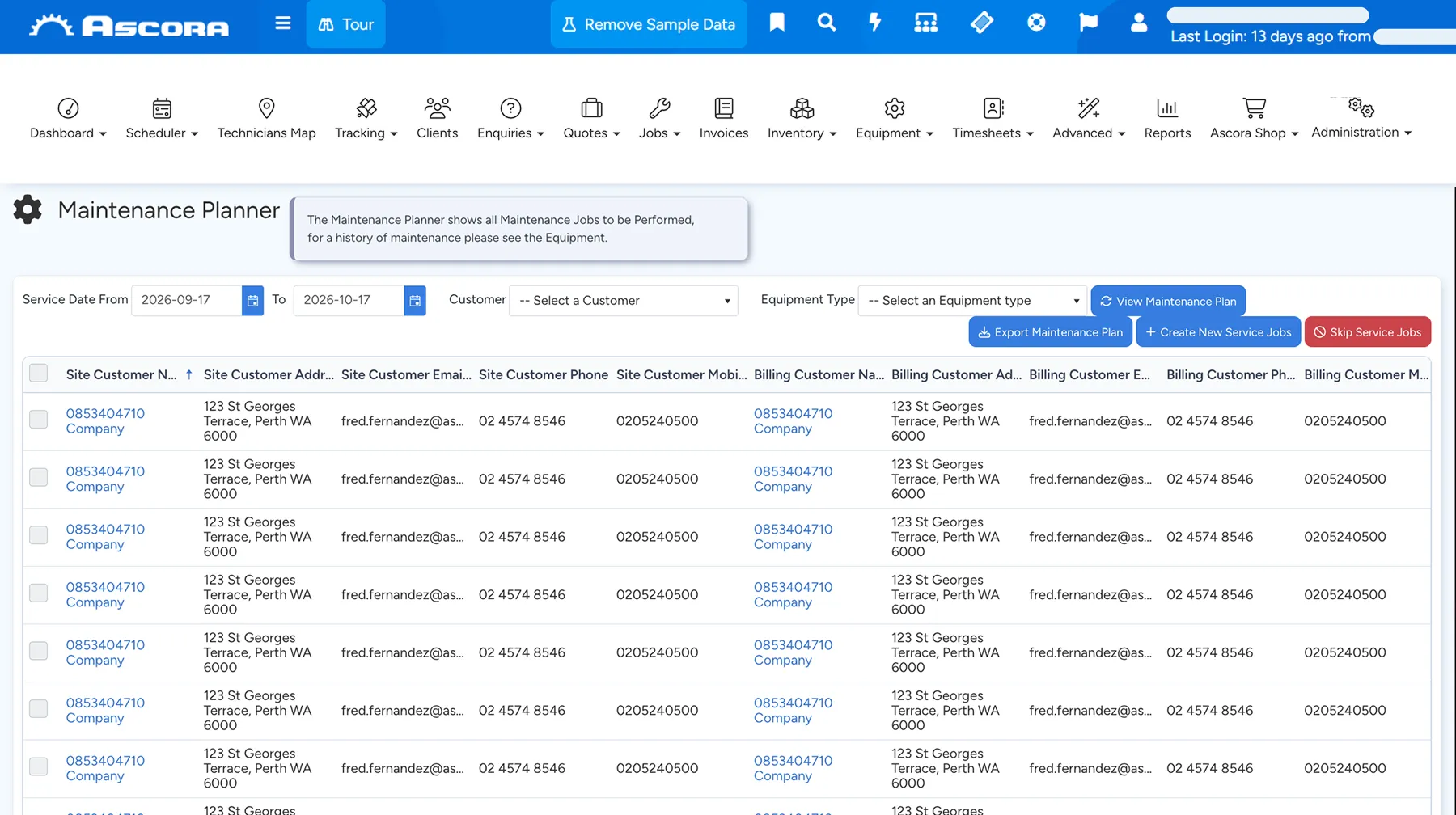The image size is (1456, 815).
Task: Open calendar picker for Service Date From
Action: [252, 301]
